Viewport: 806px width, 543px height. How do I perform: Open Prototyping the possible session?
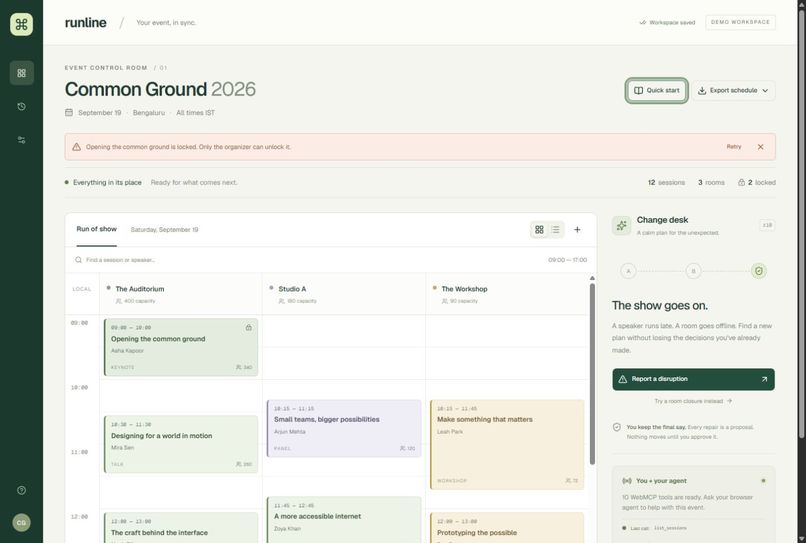click(507, 528)
